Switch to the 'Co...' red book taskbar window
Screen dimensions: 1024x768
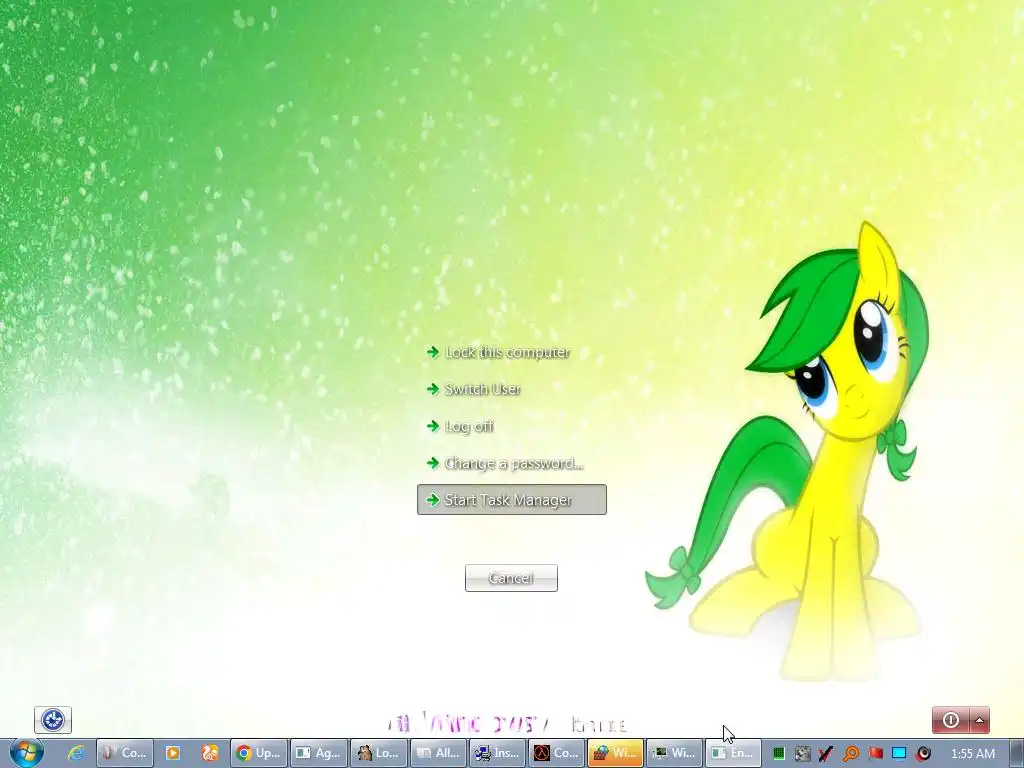pyautogui.click(x=125, y=753)
